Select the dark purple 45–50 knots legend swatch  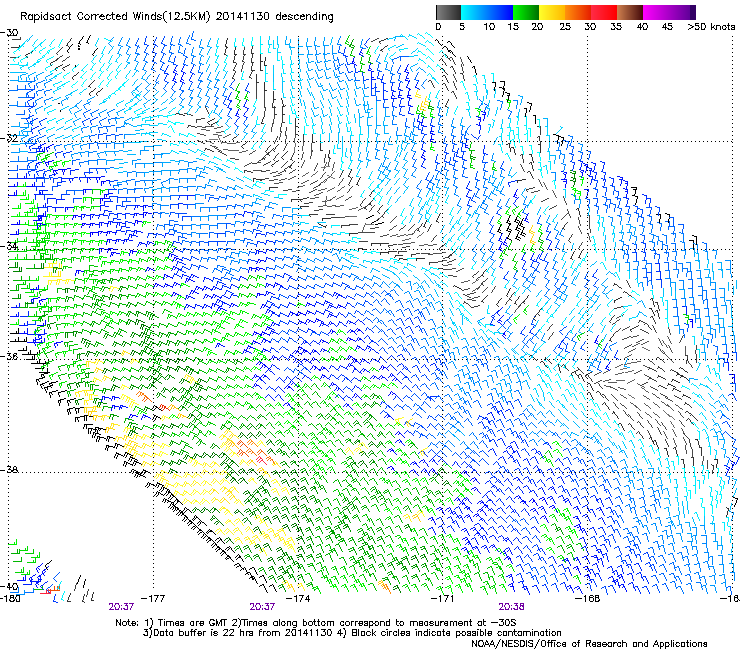[x=682, y=12]
